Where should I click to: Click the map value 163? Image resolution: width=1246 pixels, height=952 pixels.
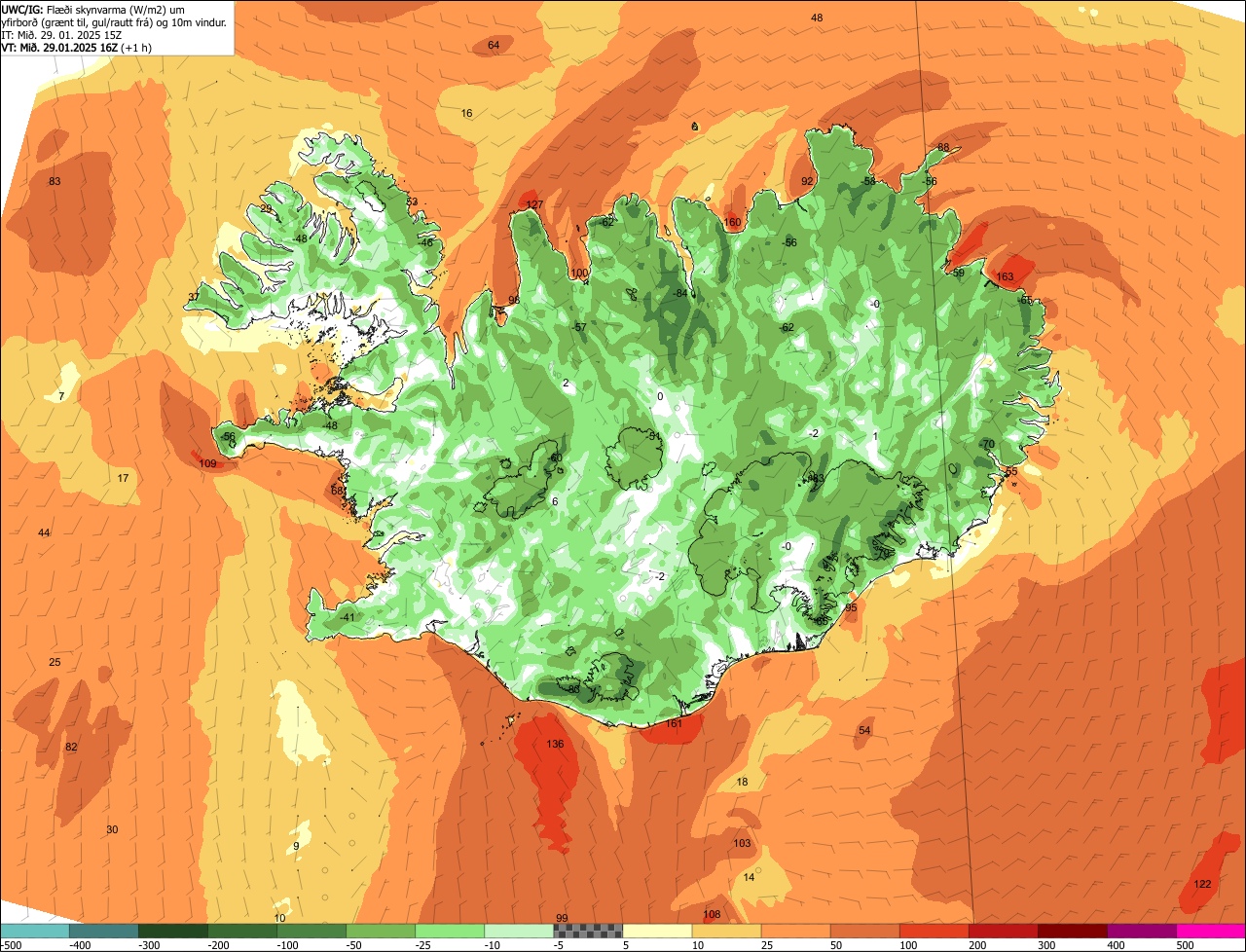1005,276
